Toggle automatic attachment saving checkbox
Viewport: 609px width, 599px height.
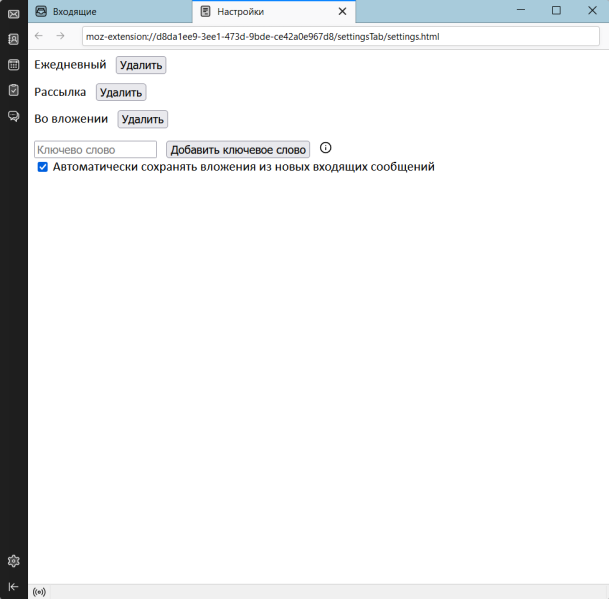pos(43,168)
